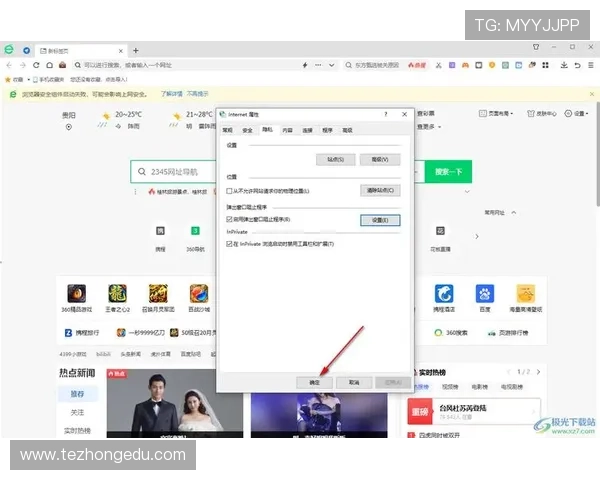
Task: Open the downloads arrow icon
Action: click(x=564, y=65)
